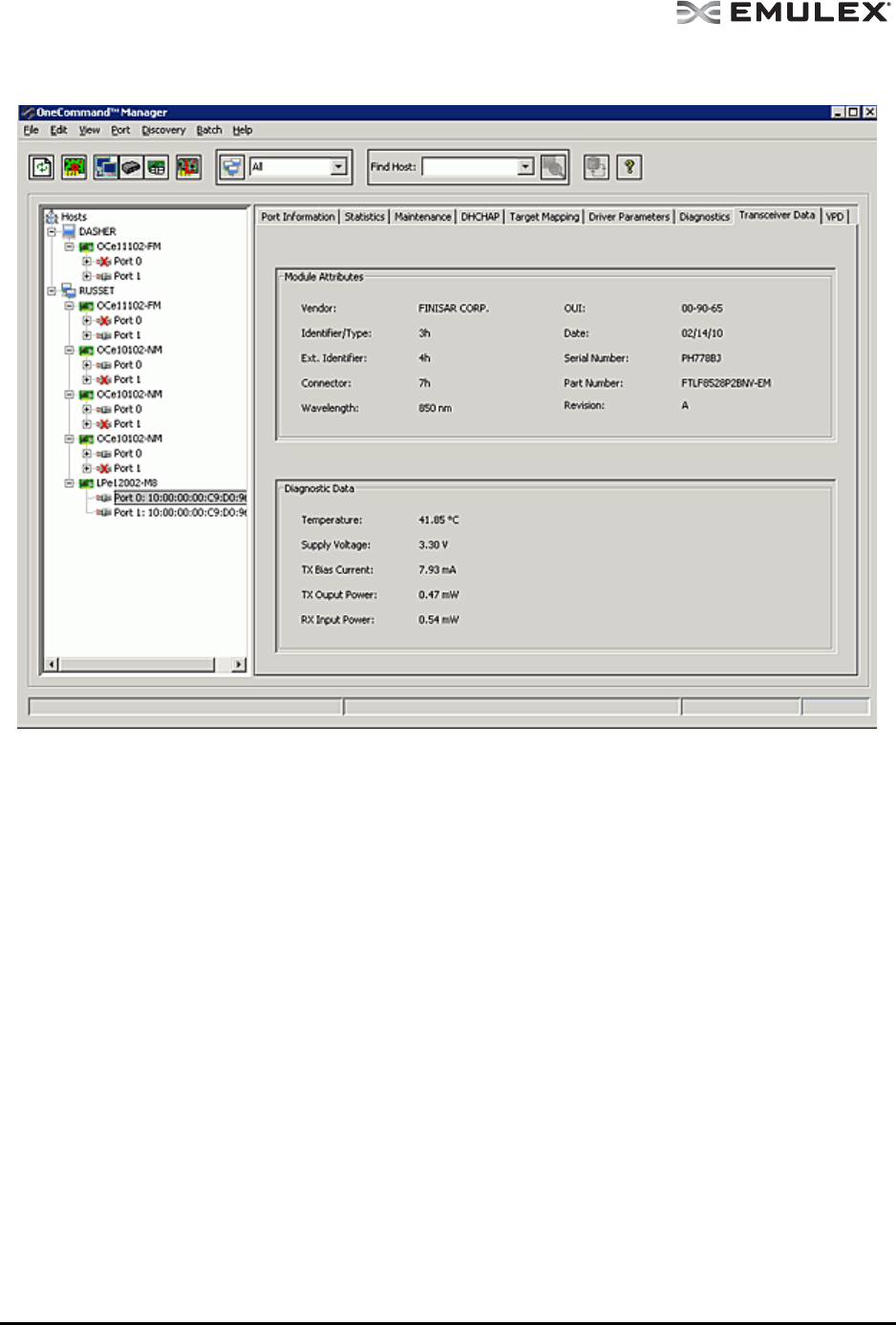
Task: Click the tree's horizontal scrollbar left arrow
Action: pyautogui.click(x=53, y=664)
